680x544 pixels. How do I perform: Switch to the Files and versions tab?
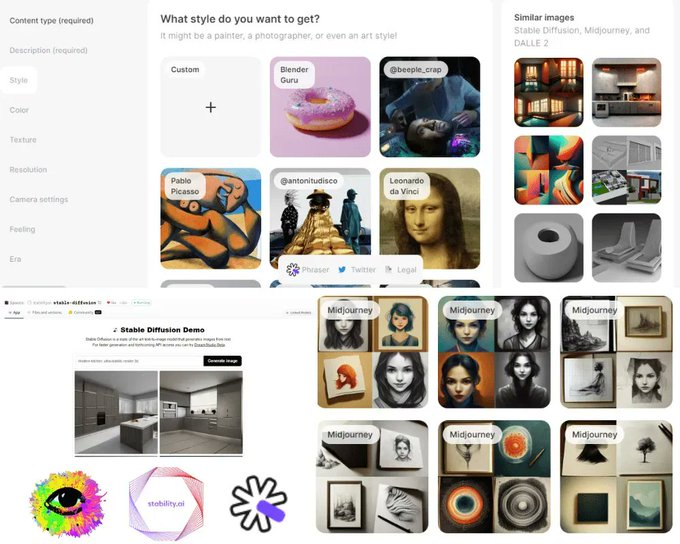pos(44,312)
